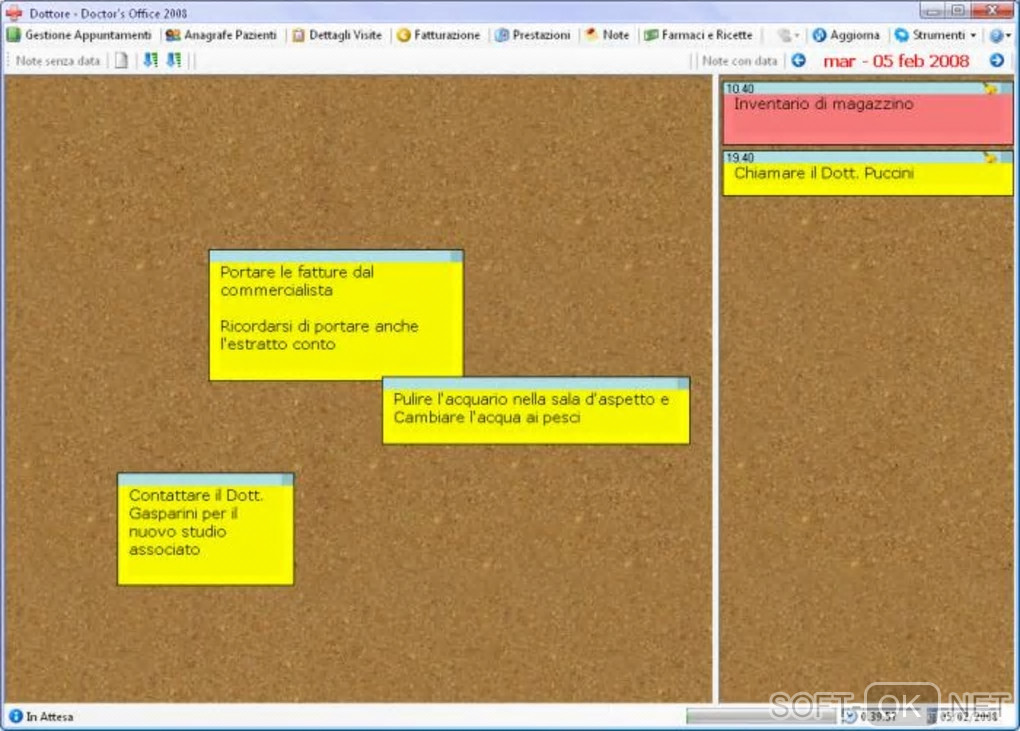
Task: Click the In Attesa status info icon
Action: coord(16,716)
